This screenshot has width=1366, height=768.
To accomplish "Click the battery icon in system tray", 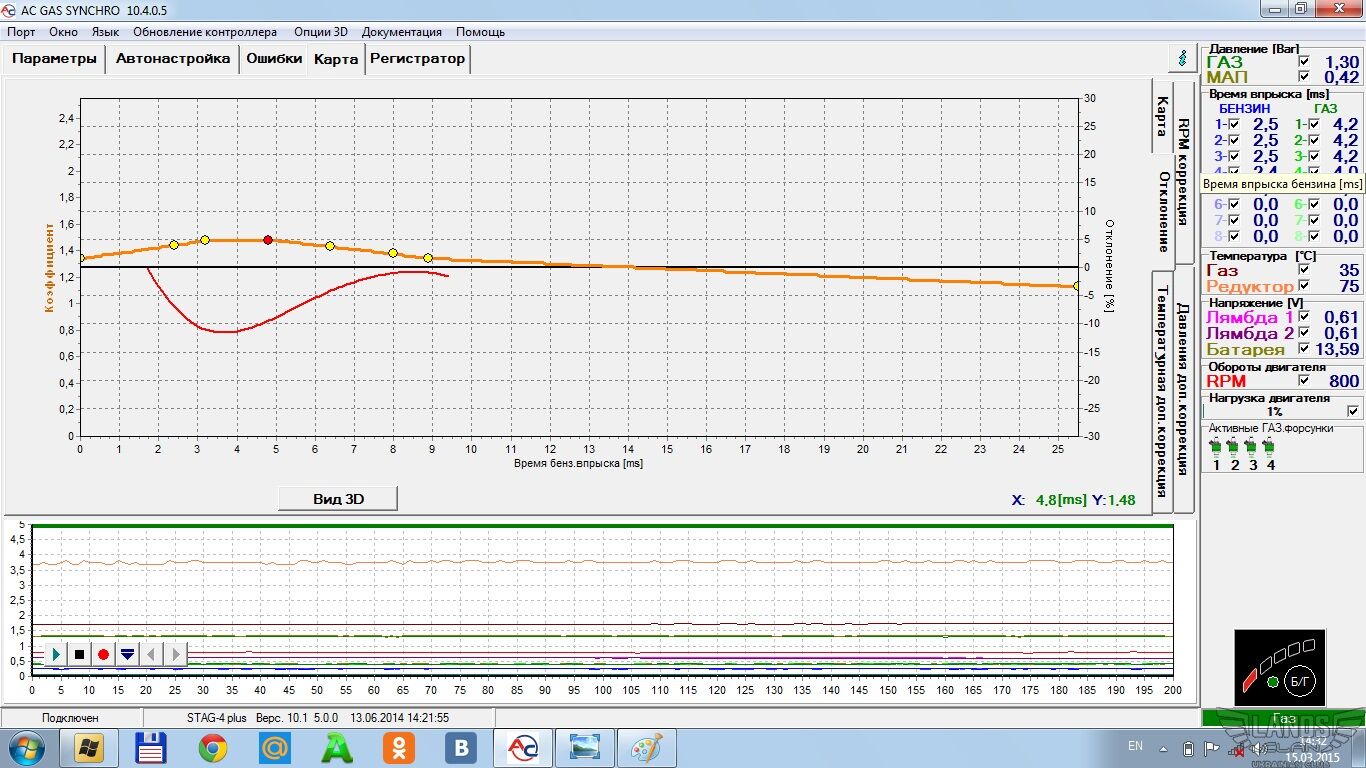I will click(1188, 748).
